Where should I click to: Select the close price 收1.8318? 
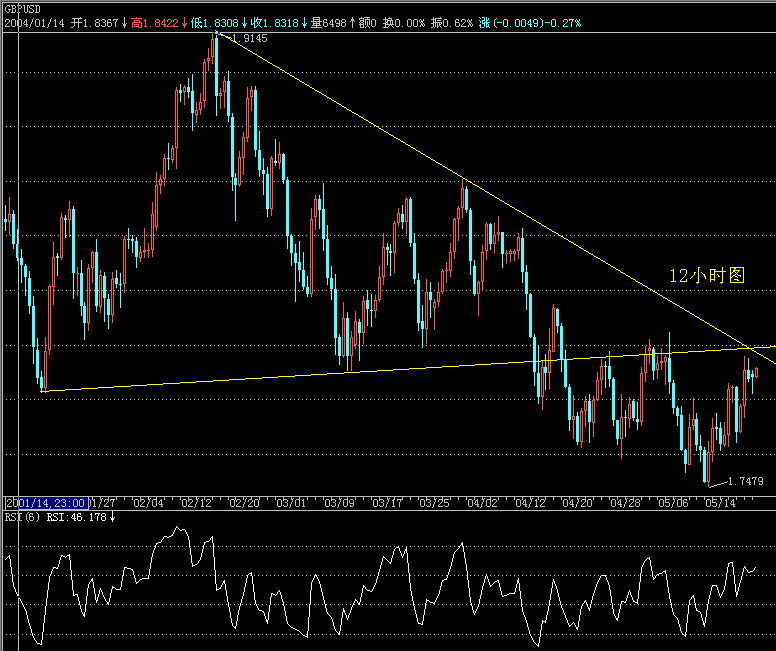click(279, 23)
